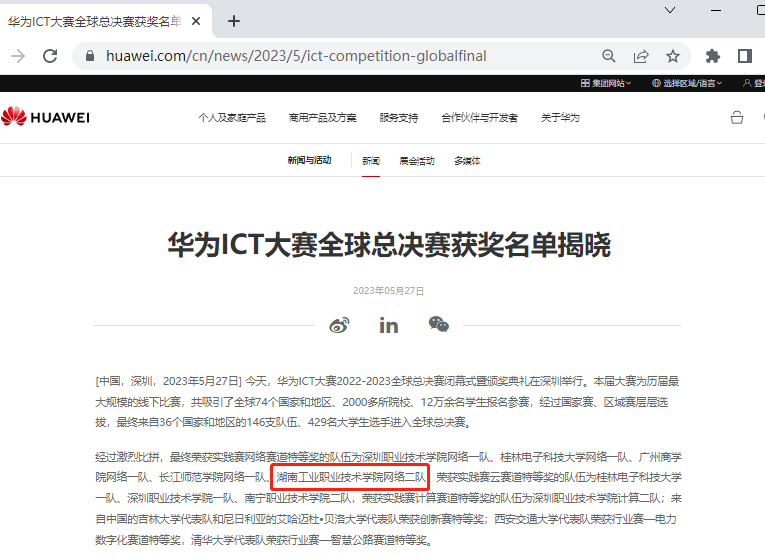Open a new browser tab
Screen dimensions: 765x559
234,21
